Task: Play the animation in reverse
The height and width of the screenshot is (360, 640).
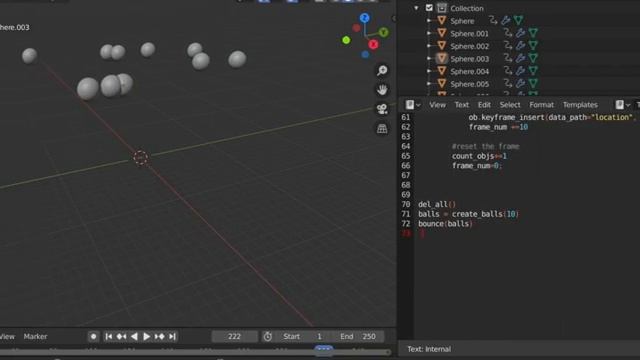Action: click(134, 336)
